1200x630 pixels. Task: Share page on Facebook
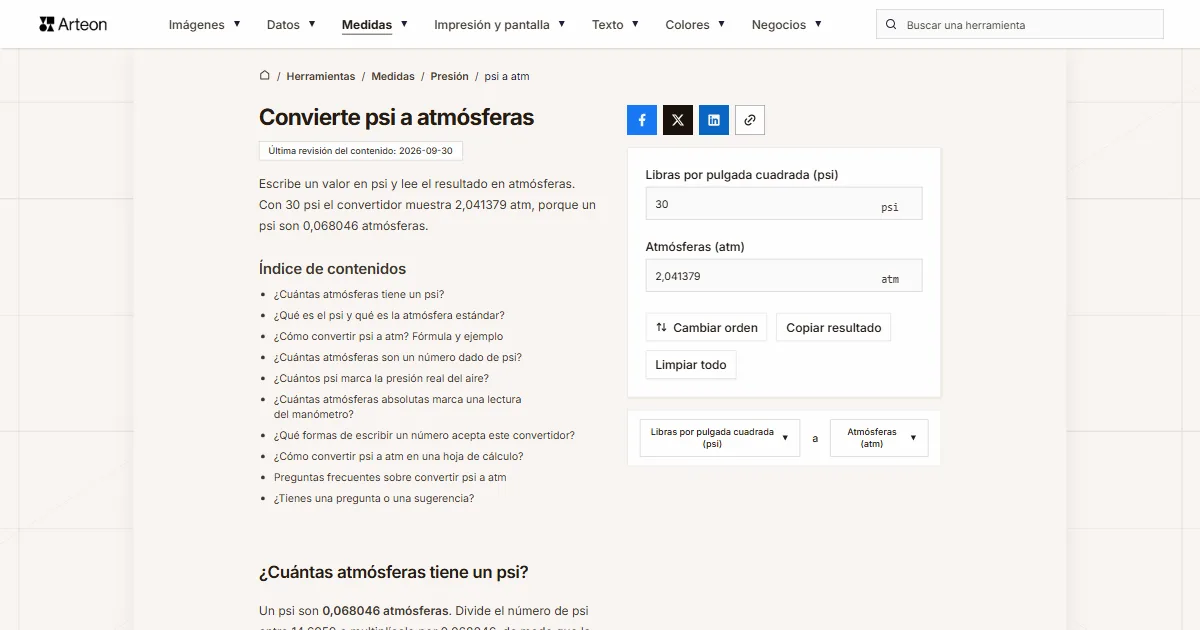click(642, 120)
